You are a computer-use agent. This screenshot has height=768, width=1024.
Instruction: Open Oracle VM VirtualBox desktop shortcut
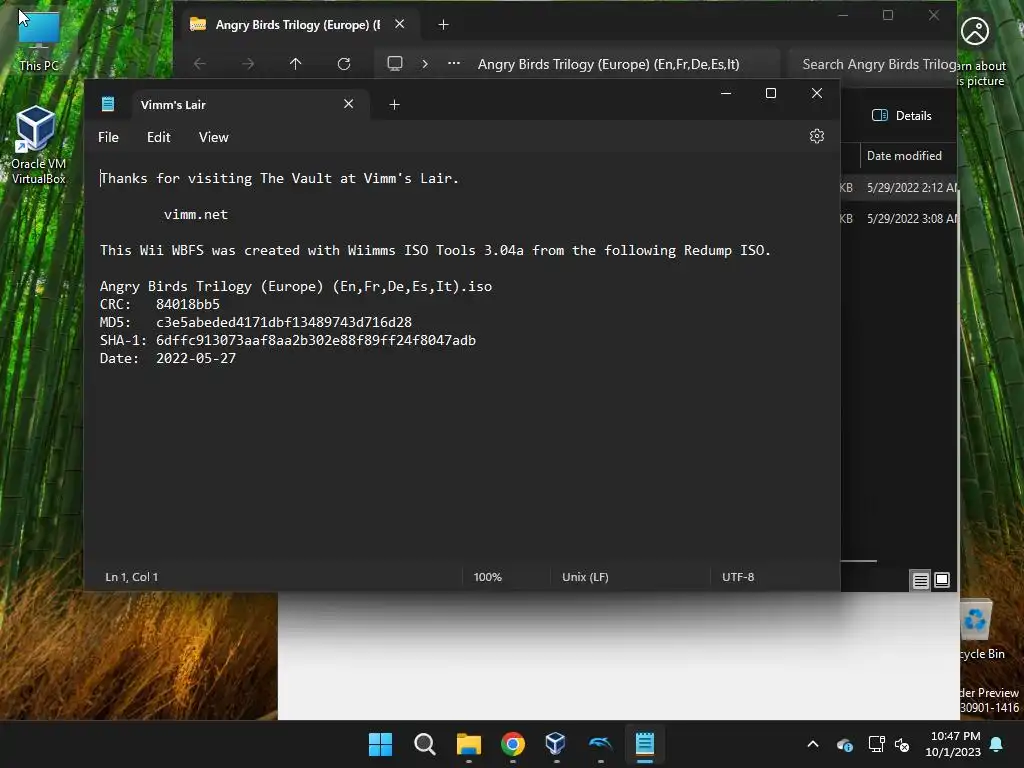[39, 145]
